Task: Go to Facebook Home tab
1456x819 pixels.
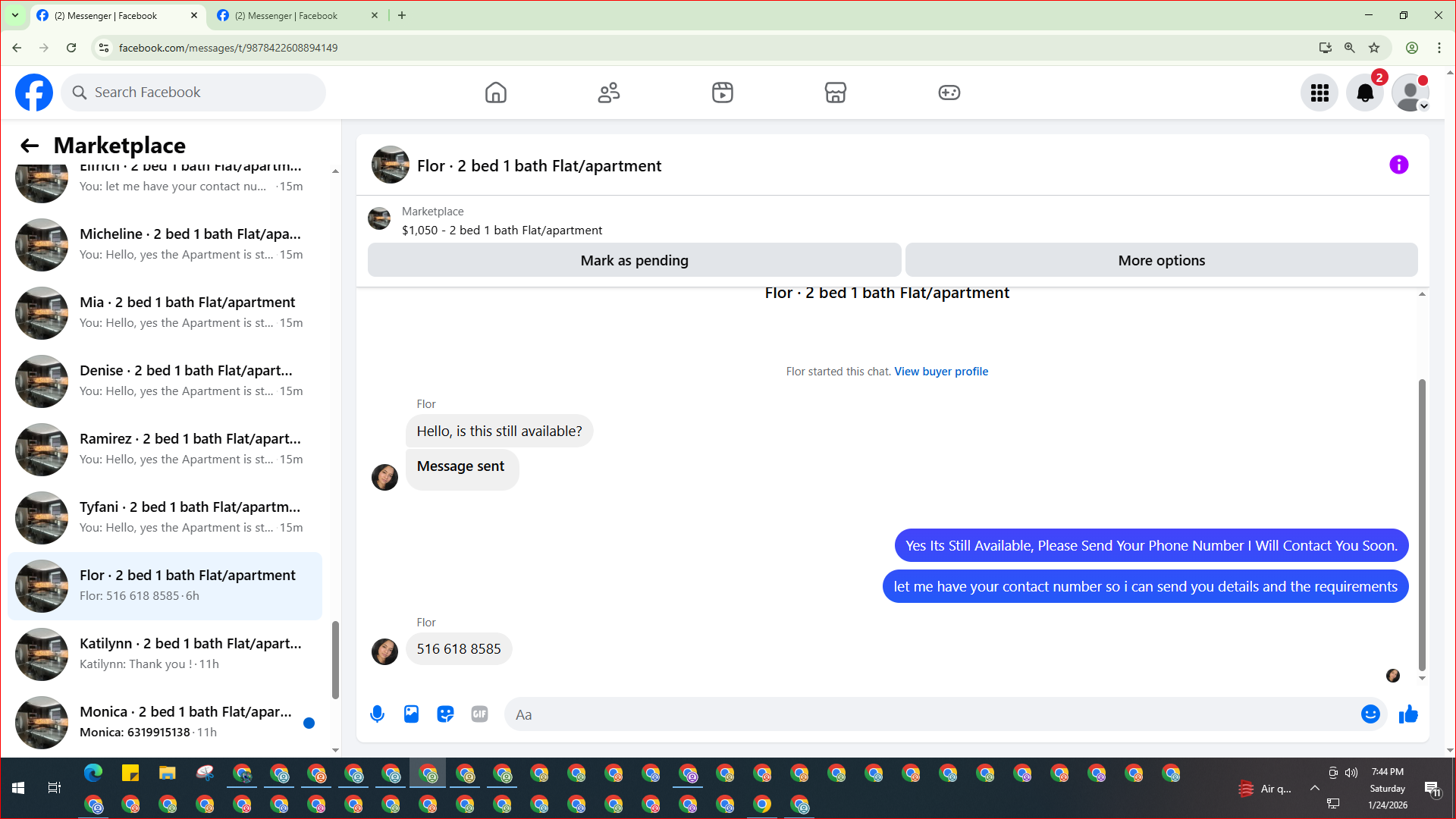Action: [x=495, y=93]
